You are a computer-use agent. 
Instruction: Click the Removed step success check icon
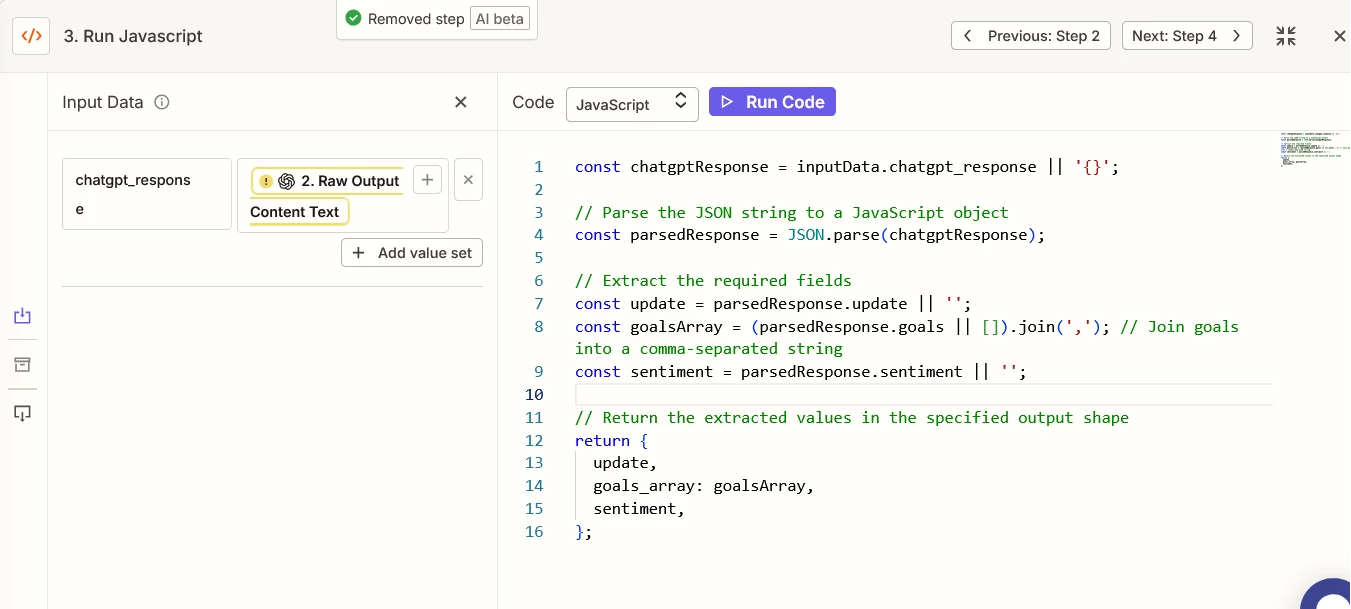[x=353, y=18]
